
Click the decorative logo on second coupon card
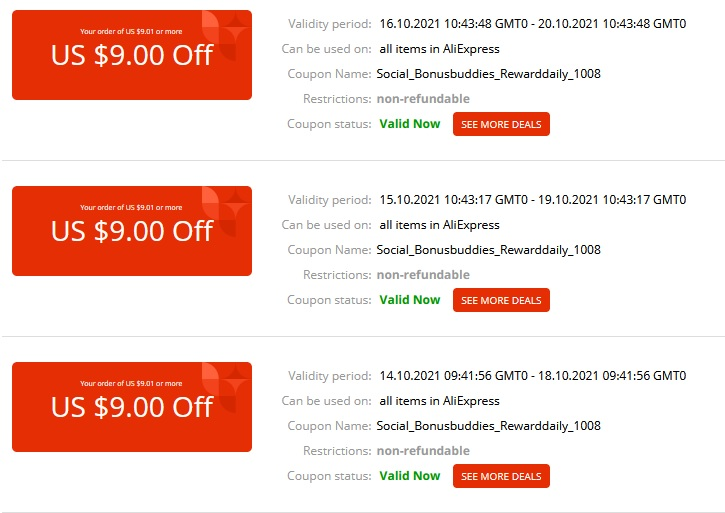pos(227,212)
